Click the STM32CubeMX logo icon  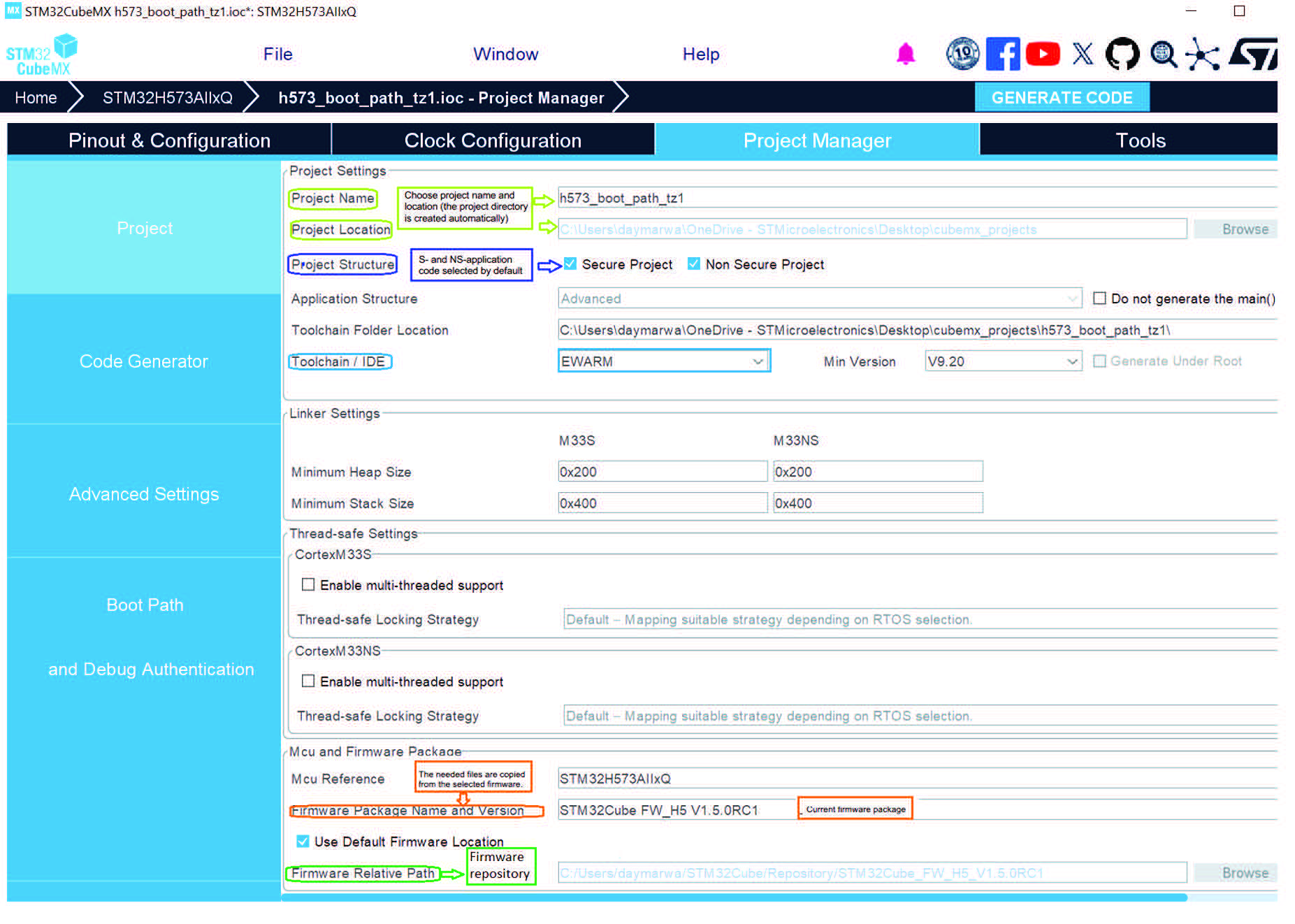(42, 55)
